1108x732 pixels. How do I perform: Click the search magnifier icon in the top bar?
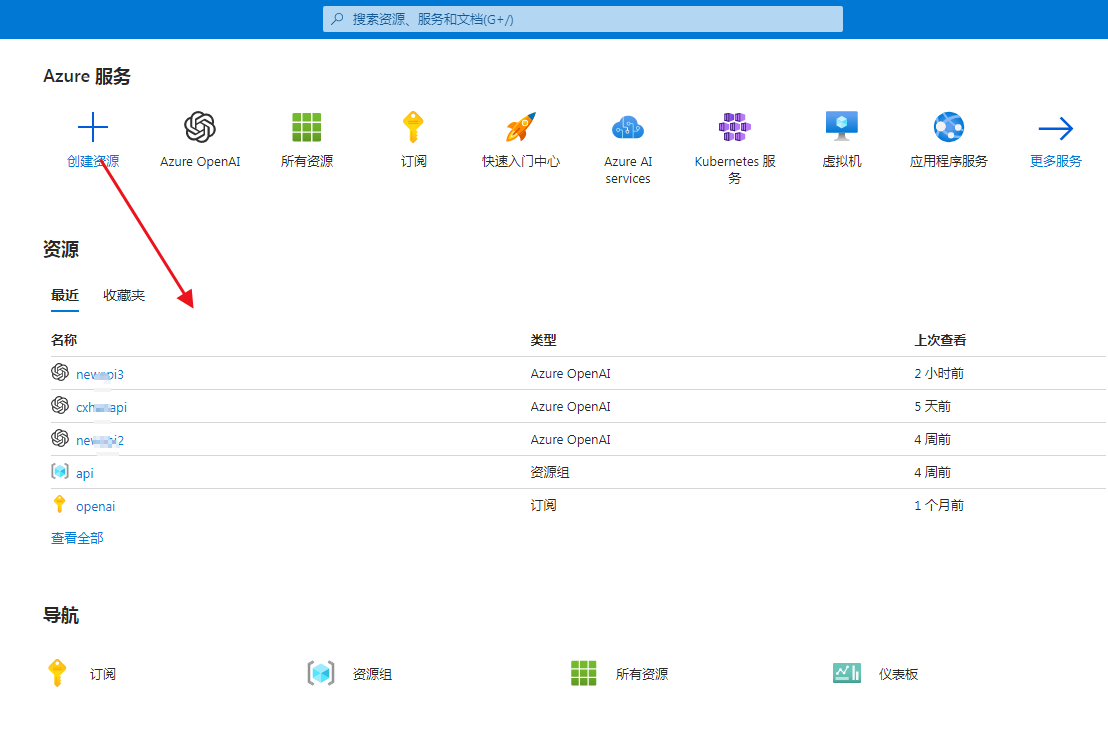click(338, 19)
